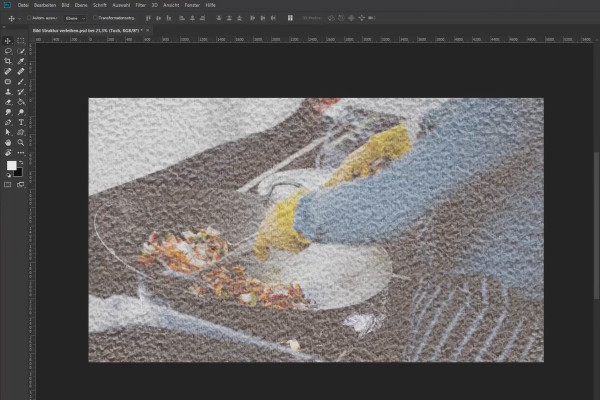
Task: Open the 3D menu
Action: point(155,5)
